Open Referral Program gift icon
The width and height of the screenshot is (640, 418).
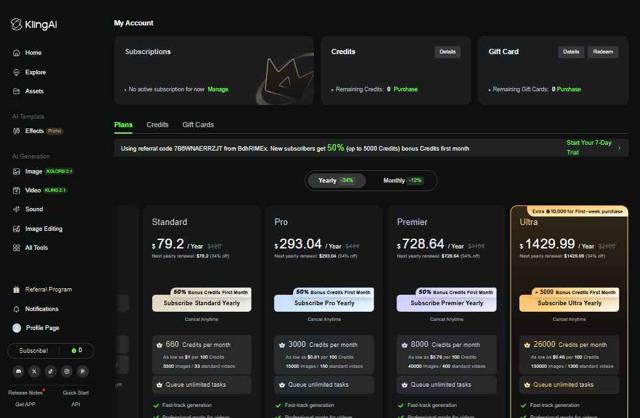16,289
